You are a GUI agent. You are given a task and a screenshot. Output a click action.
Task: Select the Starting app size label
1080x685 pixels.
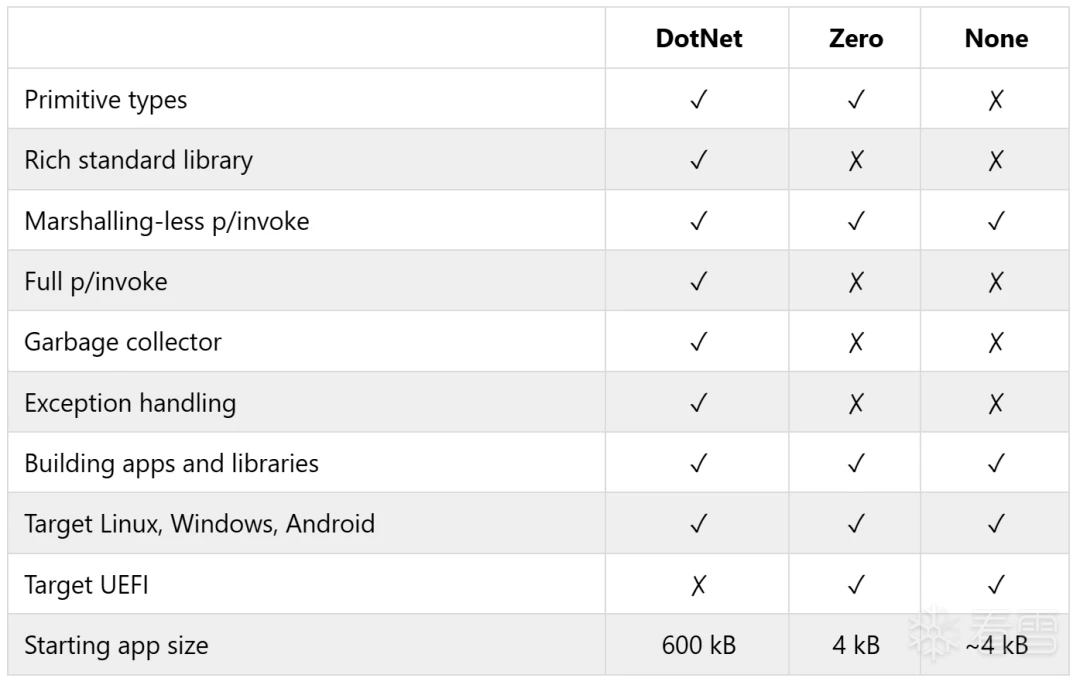click(116, 646)
